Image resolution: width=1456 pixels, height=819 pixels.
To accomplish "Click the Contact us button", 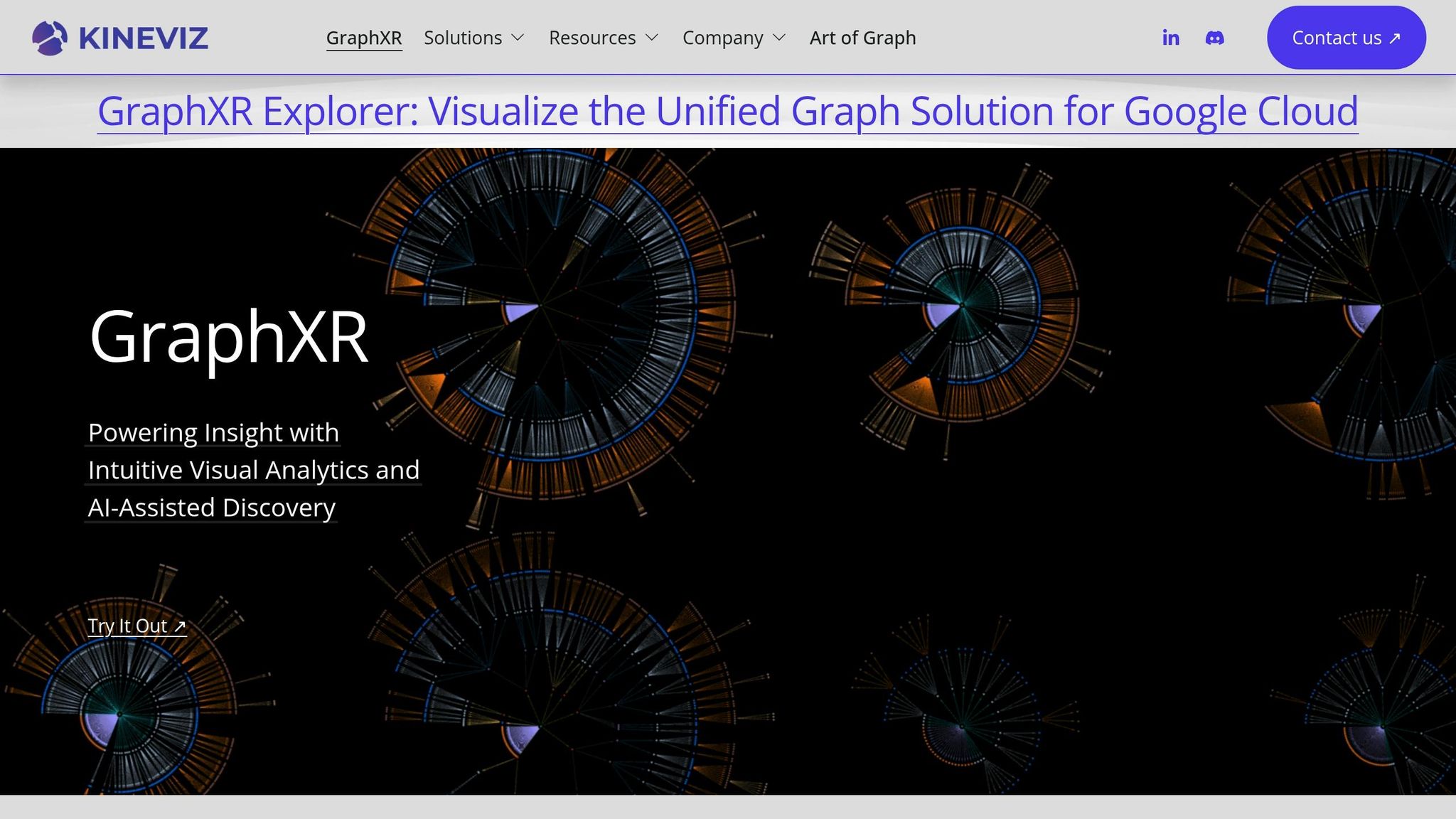I will coord(1346,38).
